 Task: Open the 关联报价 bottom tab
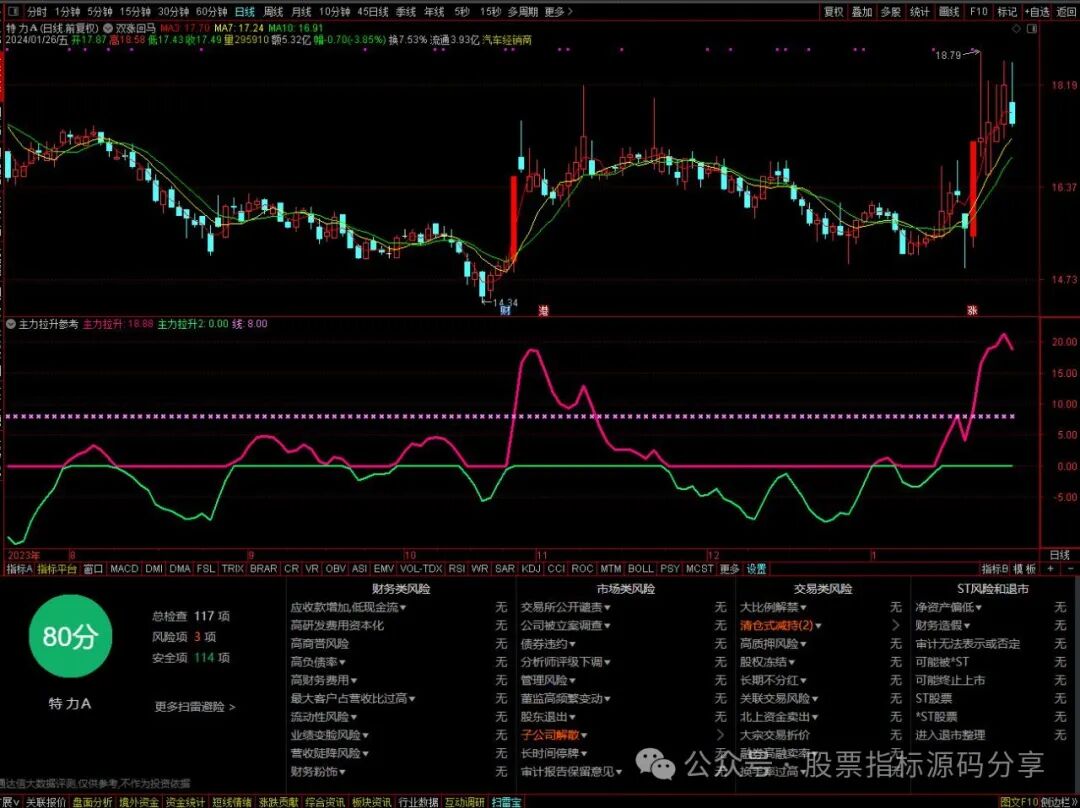tap(46, 802)
